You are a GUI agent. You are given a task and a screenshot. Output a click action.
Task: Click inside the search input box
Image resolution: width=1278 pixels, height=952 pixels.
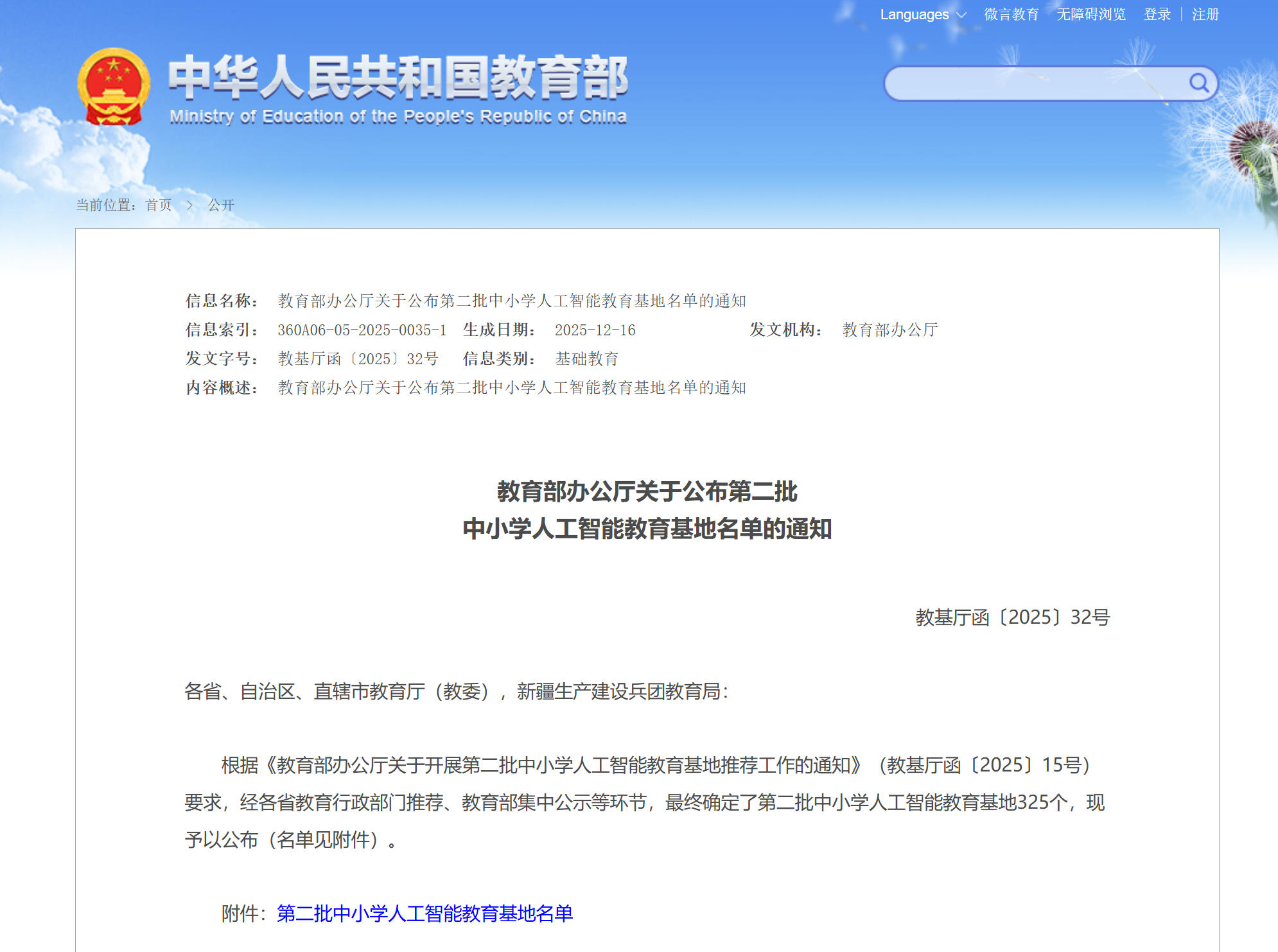[x=1028, y=82]
